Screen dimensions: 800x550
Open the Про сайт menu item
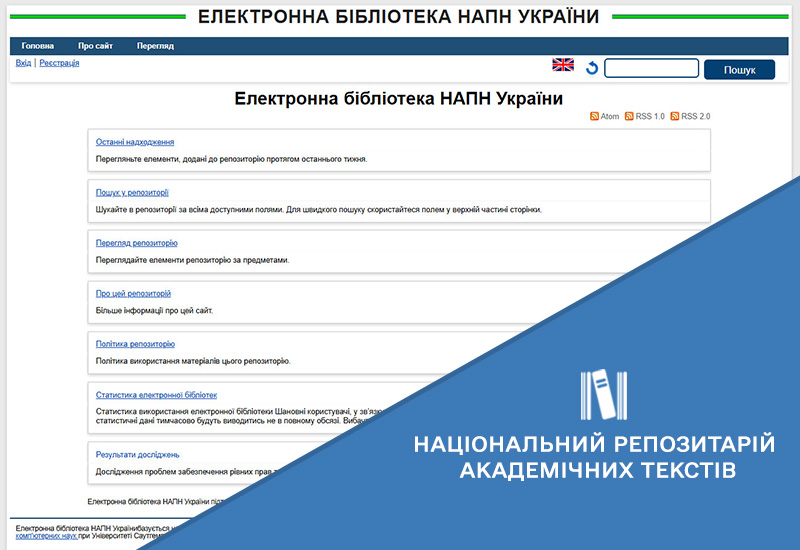(x=95, y=46)
